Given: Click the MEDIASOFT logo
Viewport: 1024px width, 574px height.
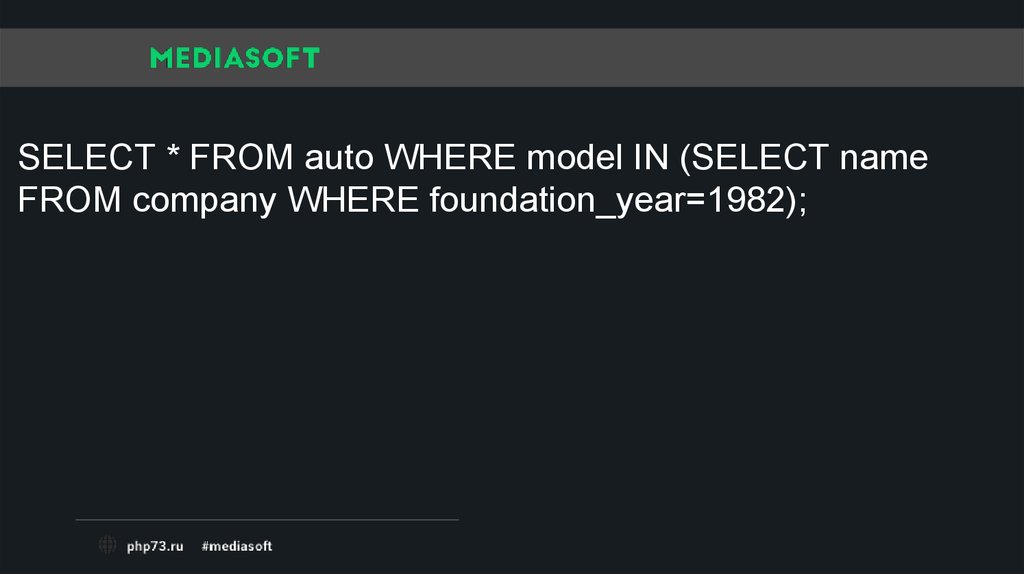Looking at the screenshot, I should pyautogui.click(x=234, y=58).
